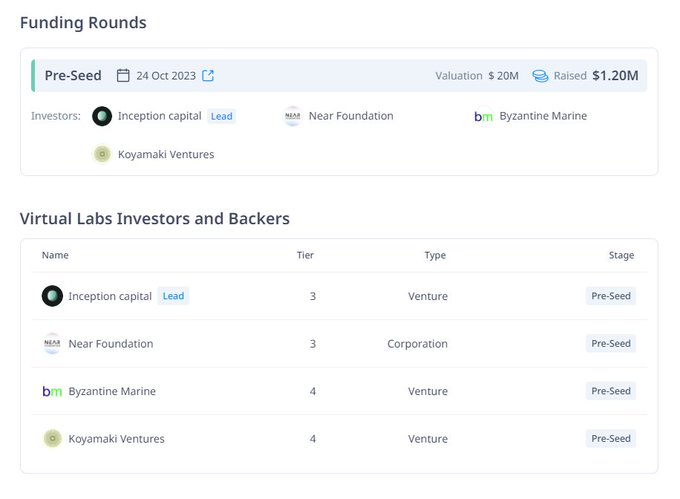
Task: Click Venture type for Inception capital
Action: tap(428, 296)
